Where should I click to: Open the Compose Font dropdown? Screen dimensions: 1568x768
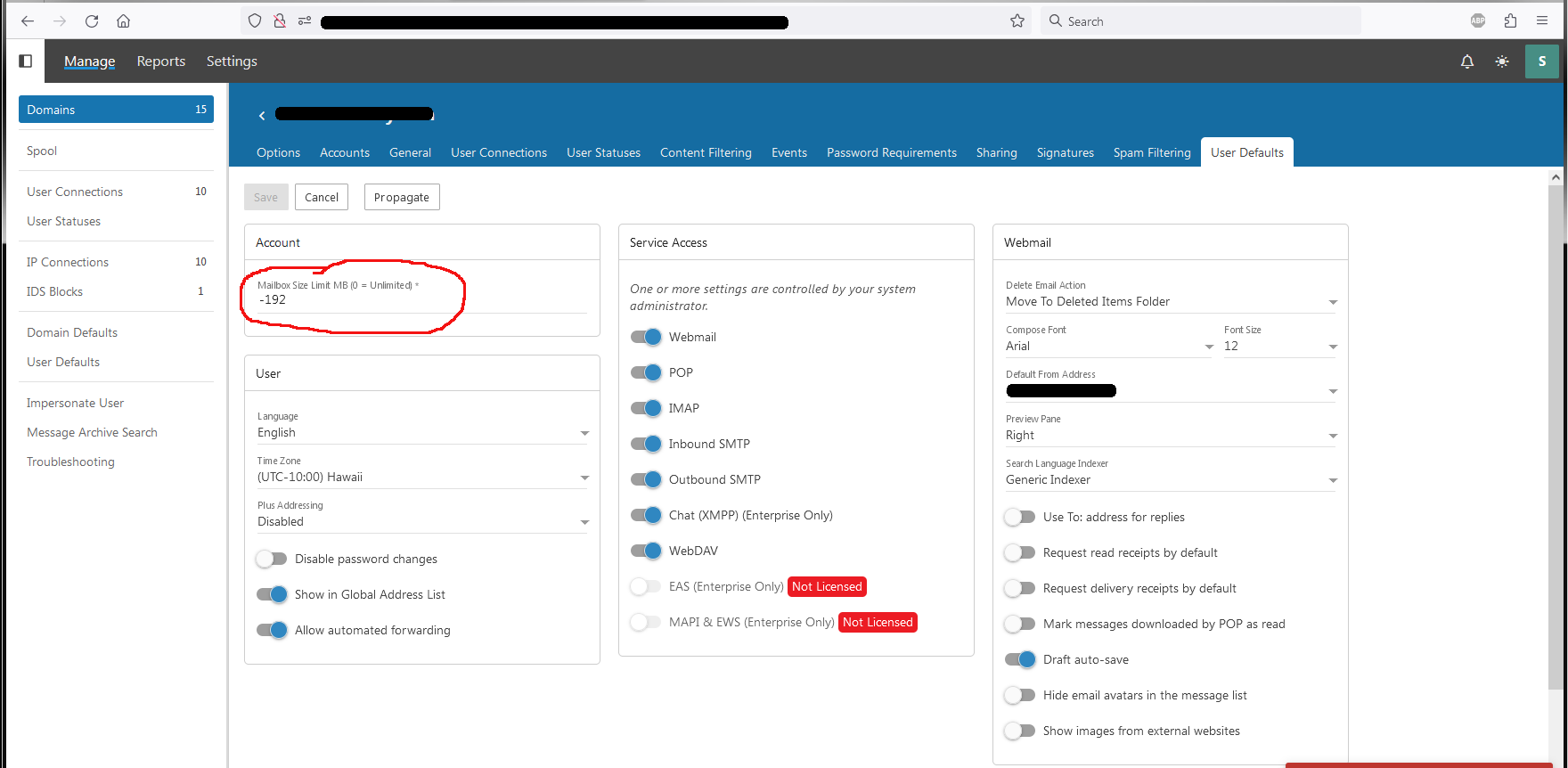click(x=1108, y=347)
